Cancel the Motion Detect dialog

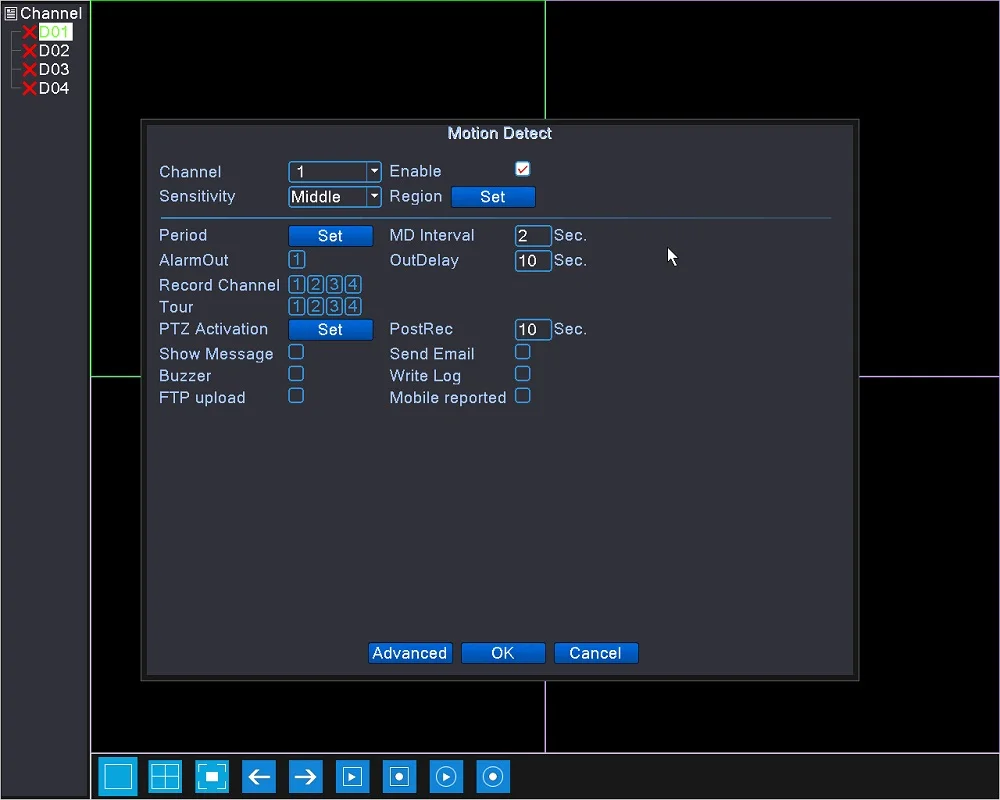(x=596, y=653)
